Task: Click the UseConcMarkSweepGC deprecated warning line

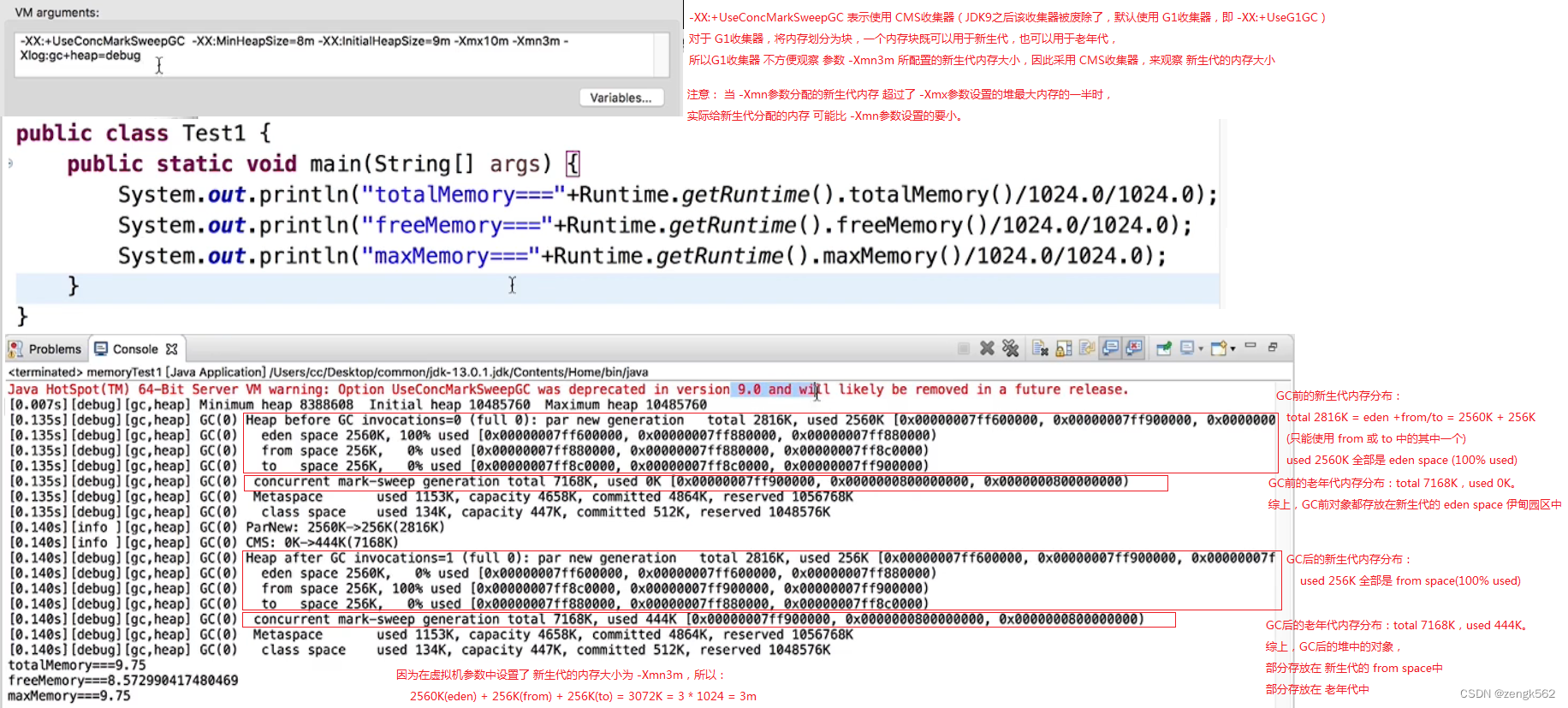Action: [568, 390]
